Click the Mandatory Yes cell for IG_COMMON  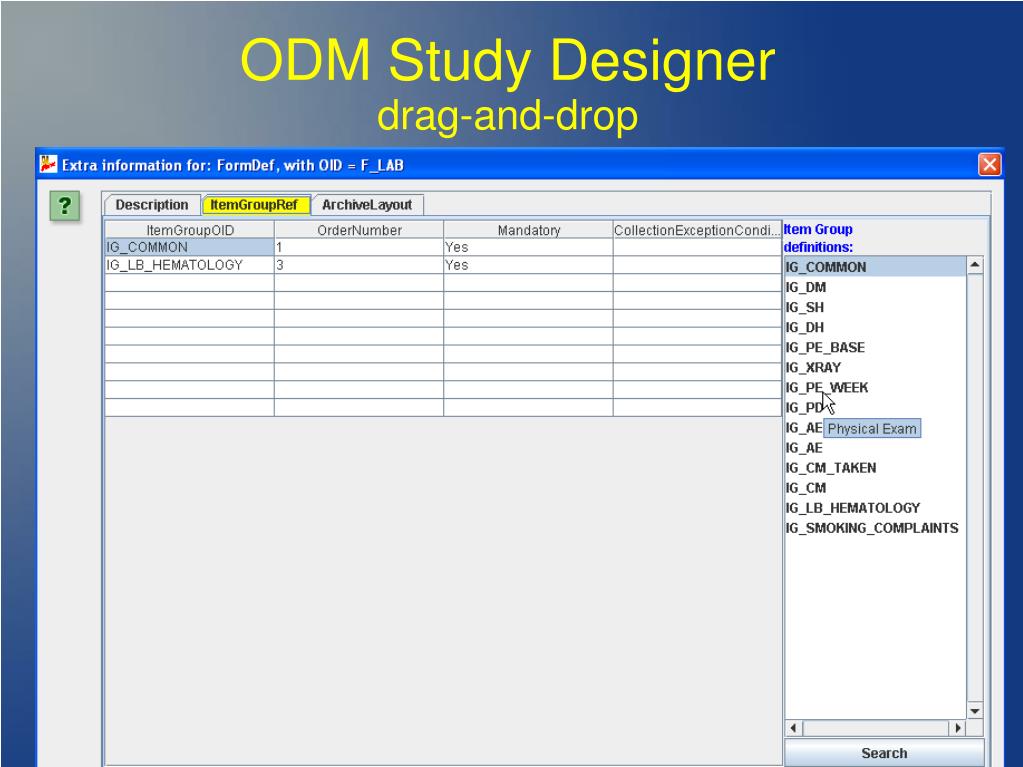528,247
